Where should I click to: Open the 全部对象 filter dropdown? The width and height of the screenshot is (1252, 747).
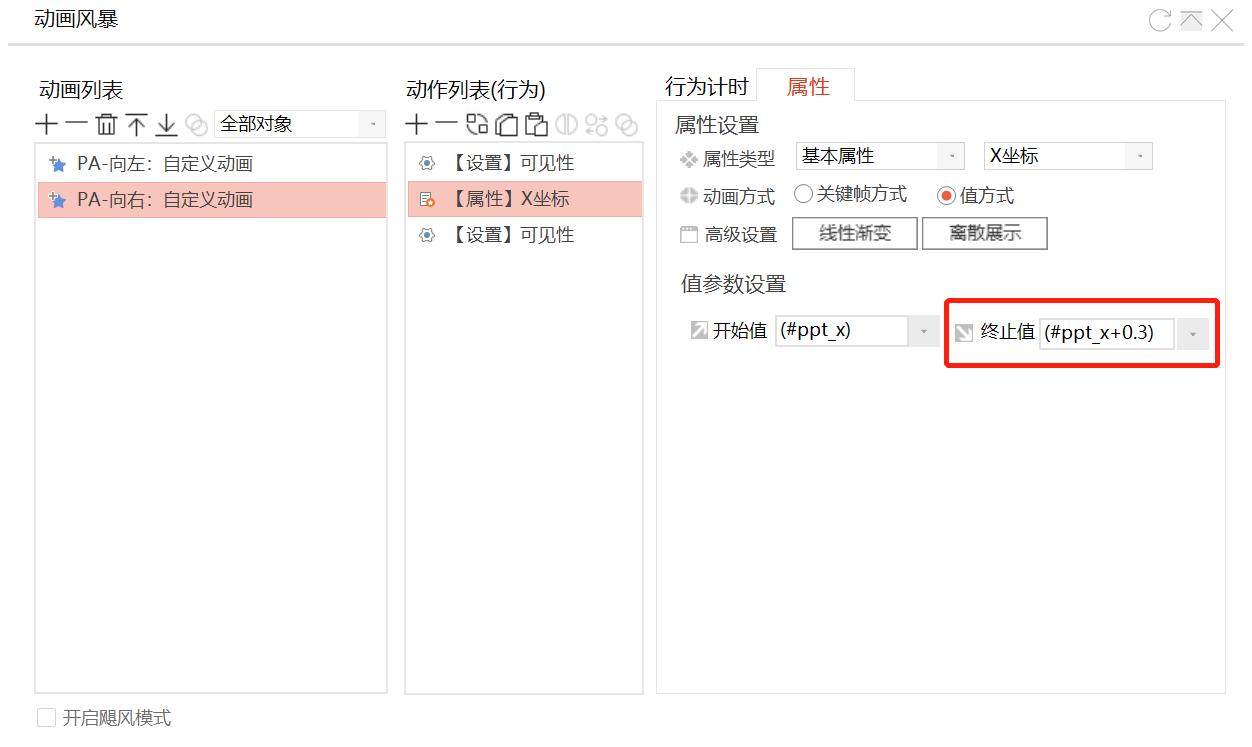[372, 124]
